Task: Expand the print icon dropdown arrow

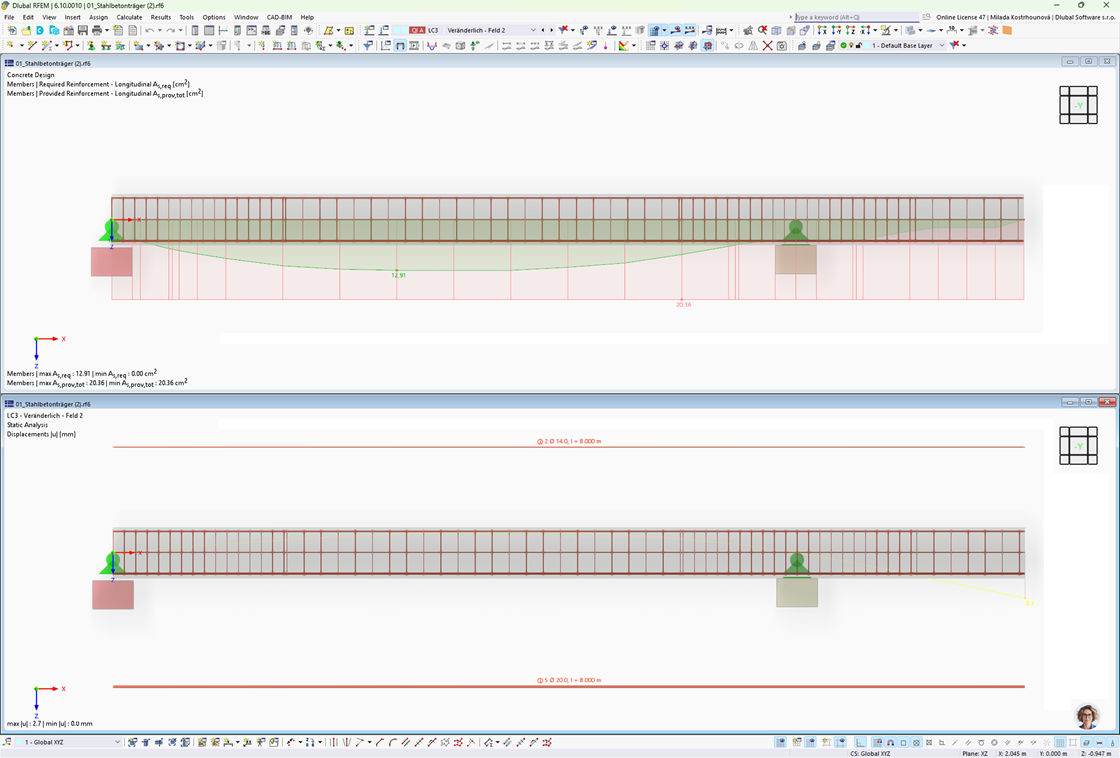Action: click(x=106, y=30)
